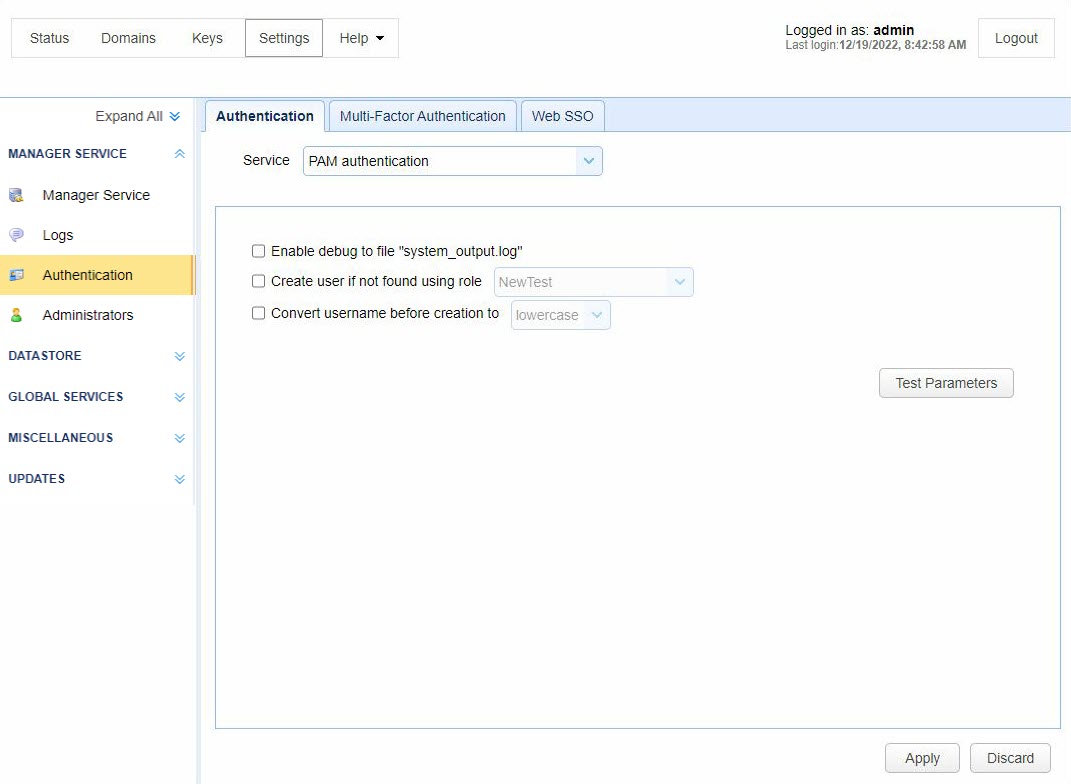Enable debug to file system_output.log
Screen dimensions: 1071x784
[259, 251]
